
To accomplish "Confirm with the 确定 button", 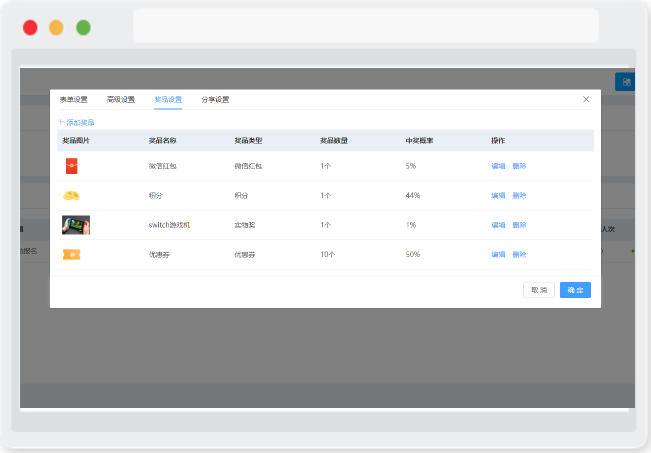I will (x=575, y=290).
